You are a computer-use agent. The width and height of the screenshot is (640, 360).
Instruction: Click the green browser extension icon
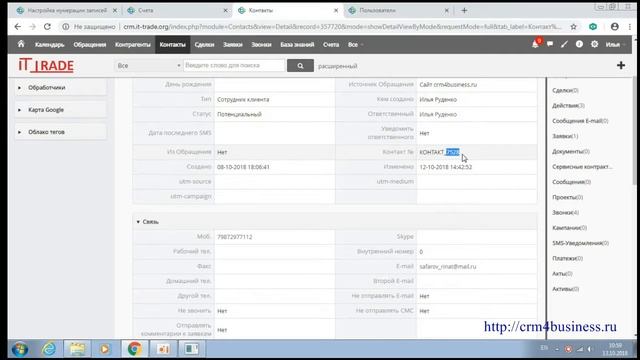coord(593,27)
